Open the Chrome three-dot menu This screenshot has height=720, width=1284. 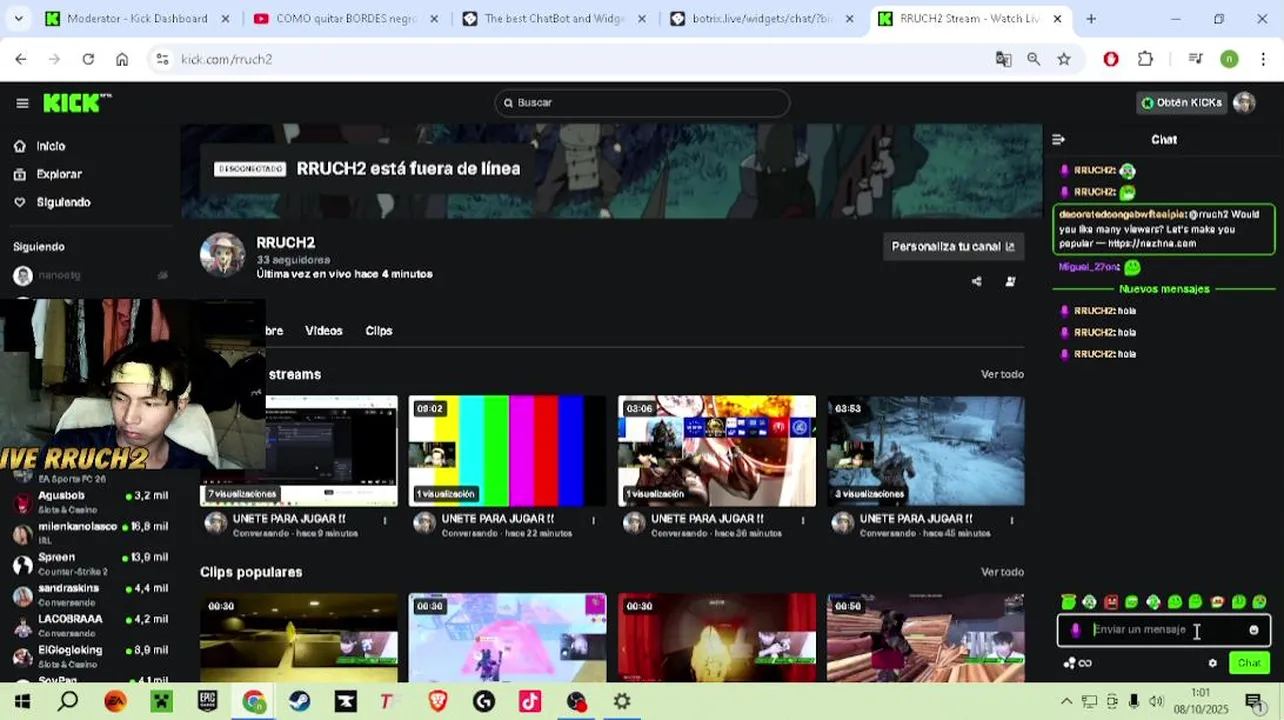[1264, 59]
